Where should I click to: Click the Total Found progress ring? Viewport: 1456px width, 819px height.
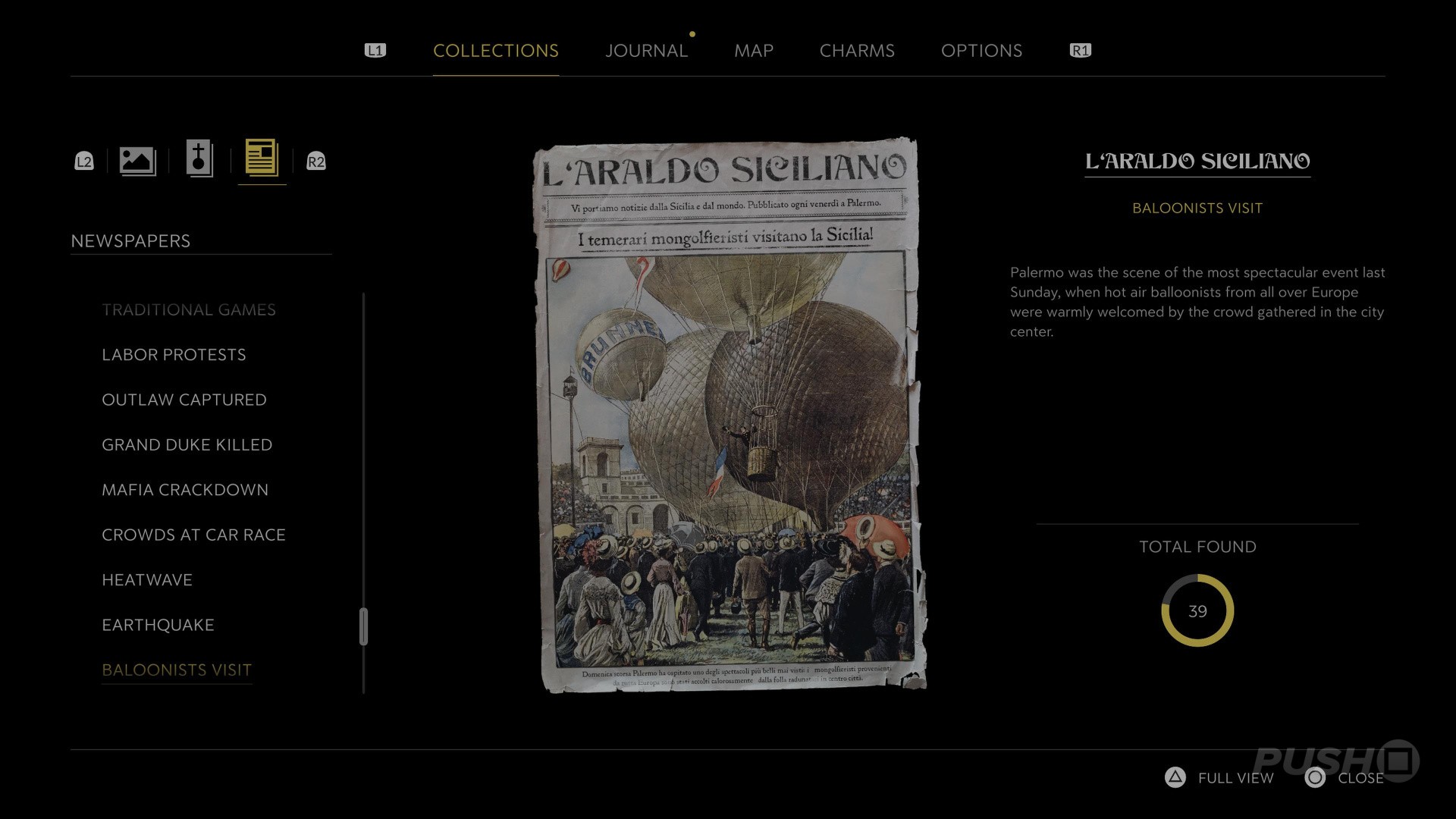[1197, 610]
